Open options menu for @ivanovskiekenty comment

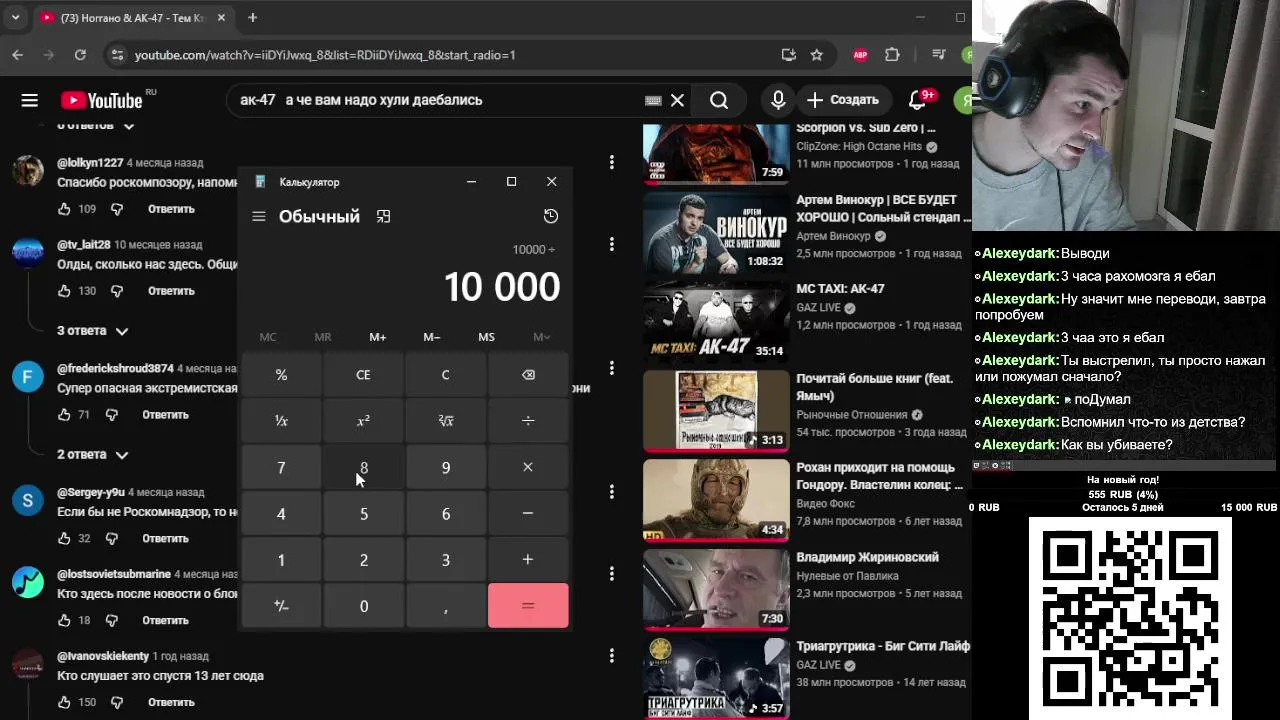(611, 656)
